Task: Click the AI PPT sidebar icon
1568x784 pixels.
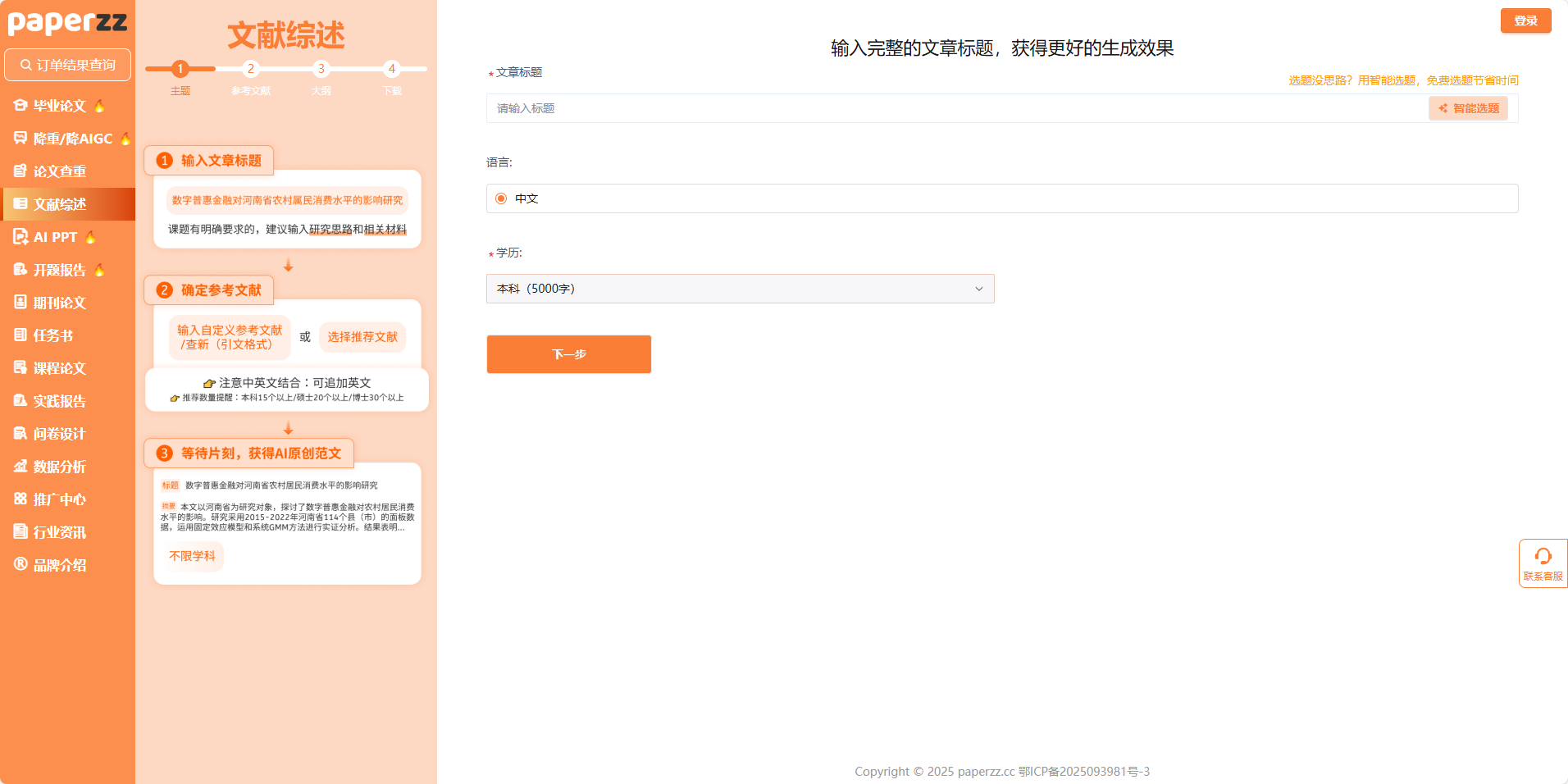Action: [21, 236]
